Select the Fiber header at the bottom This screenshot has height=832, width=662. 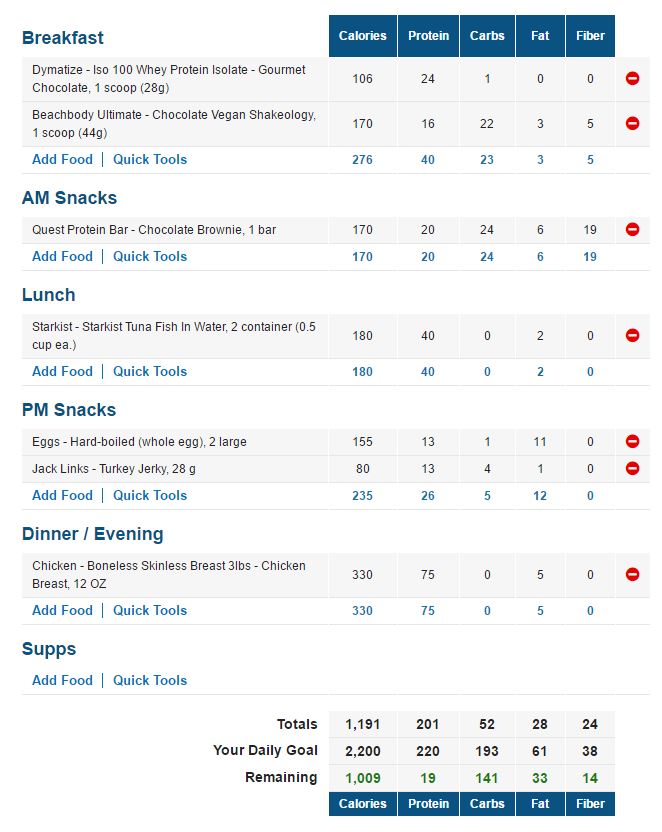click(x=590, y=804)
